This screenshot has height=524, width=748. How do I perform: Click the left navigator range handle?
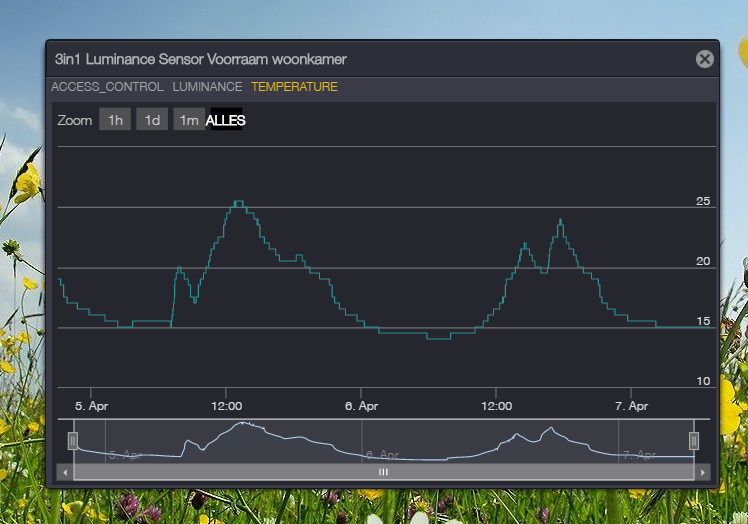72,441
